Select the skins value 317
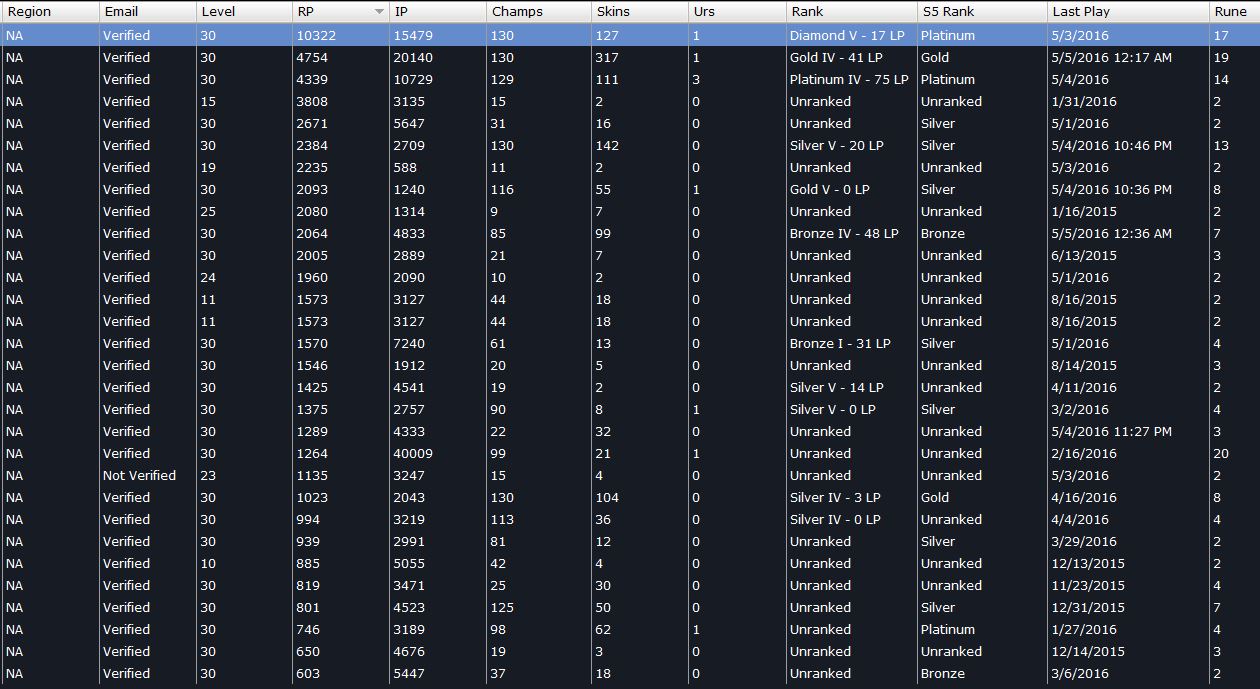The height and width of the screenshot is (689, 1260). pos(607,57)
